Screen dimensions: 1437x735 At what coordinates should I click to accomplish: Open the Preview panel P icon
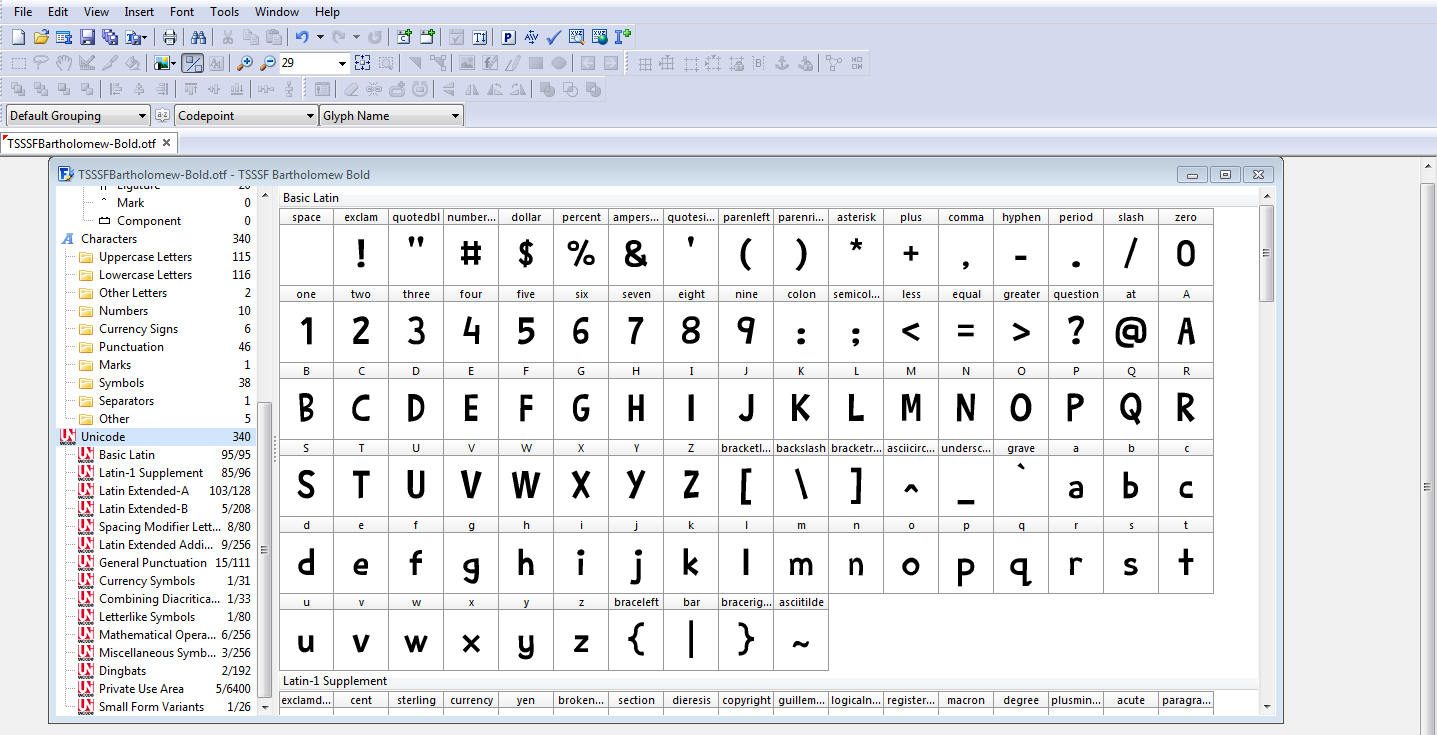coord(508,37)
